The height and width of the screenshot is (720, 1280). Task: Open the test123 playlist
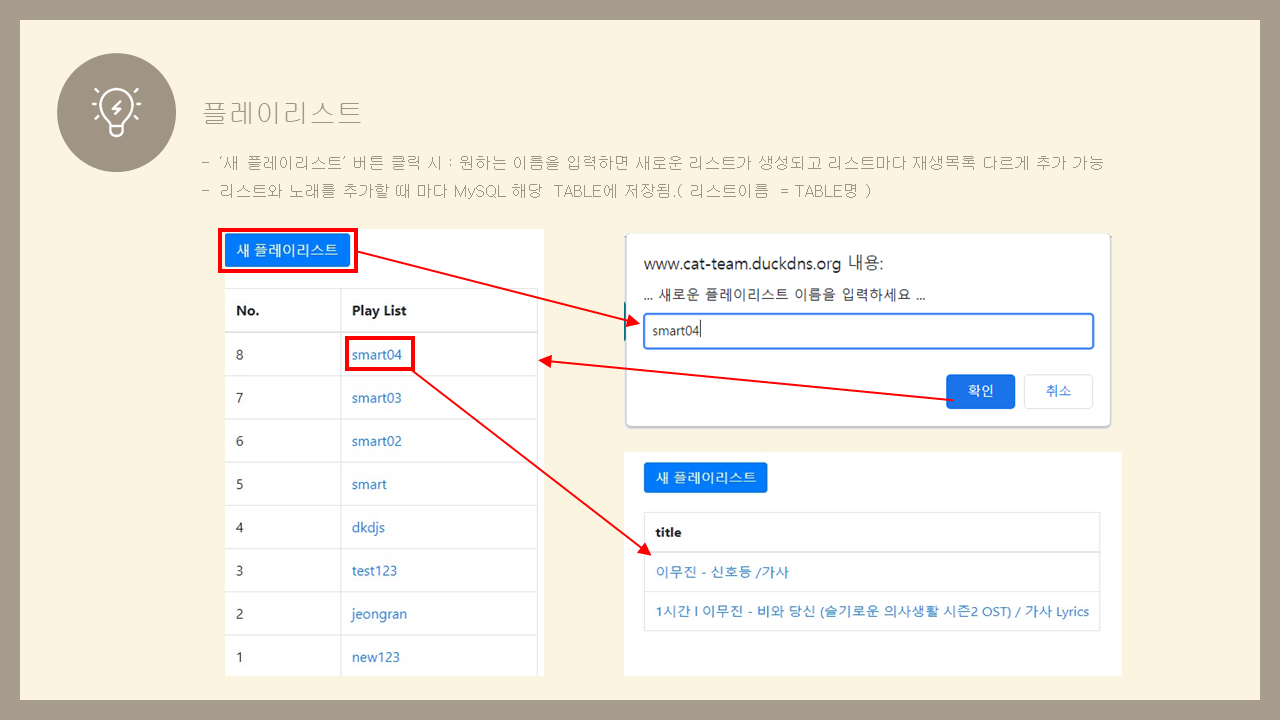click(x=374, y=570)
